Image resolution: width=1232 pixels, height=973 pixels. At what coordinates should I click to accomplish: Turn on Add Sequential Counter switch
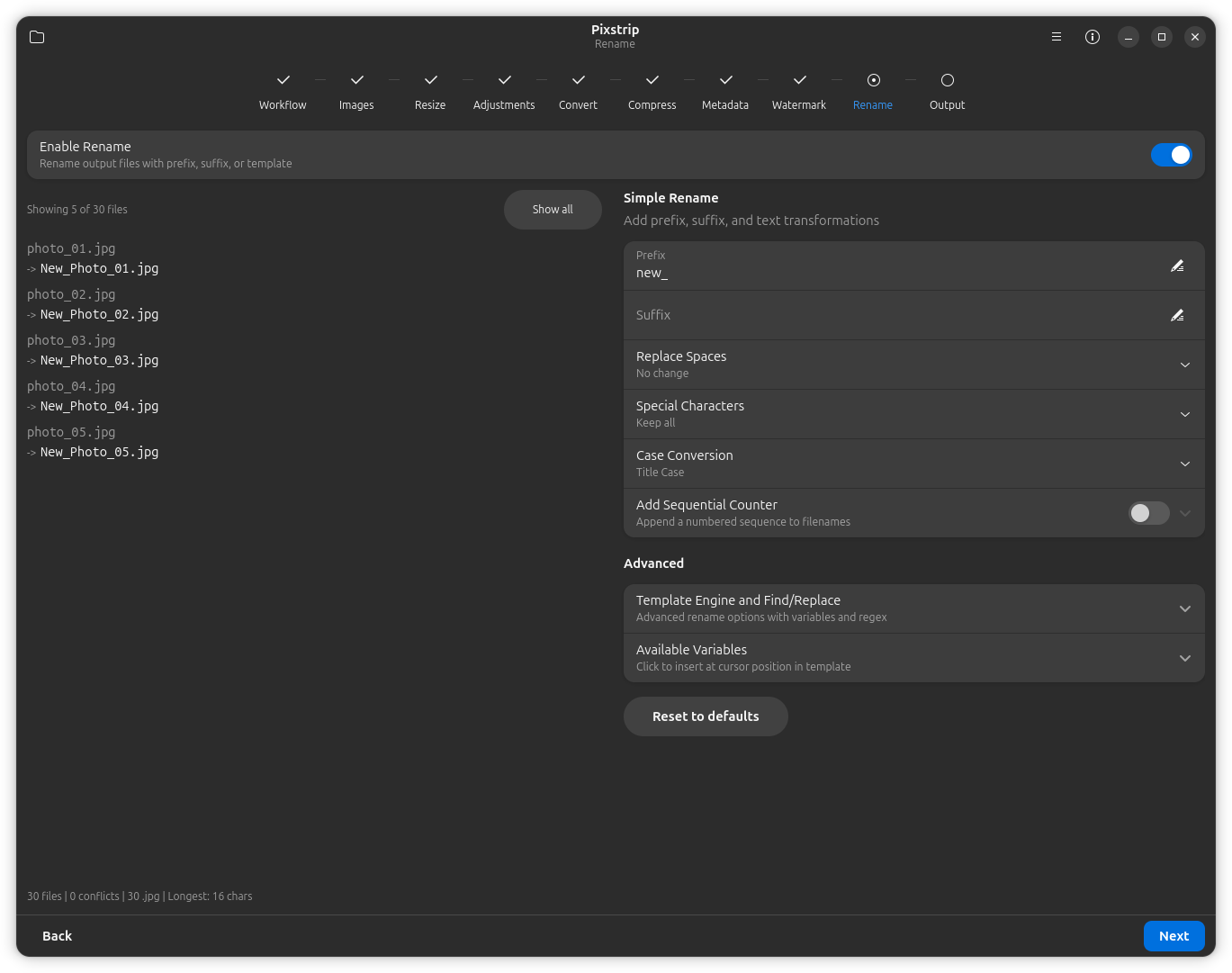[x=1148, y=513]
